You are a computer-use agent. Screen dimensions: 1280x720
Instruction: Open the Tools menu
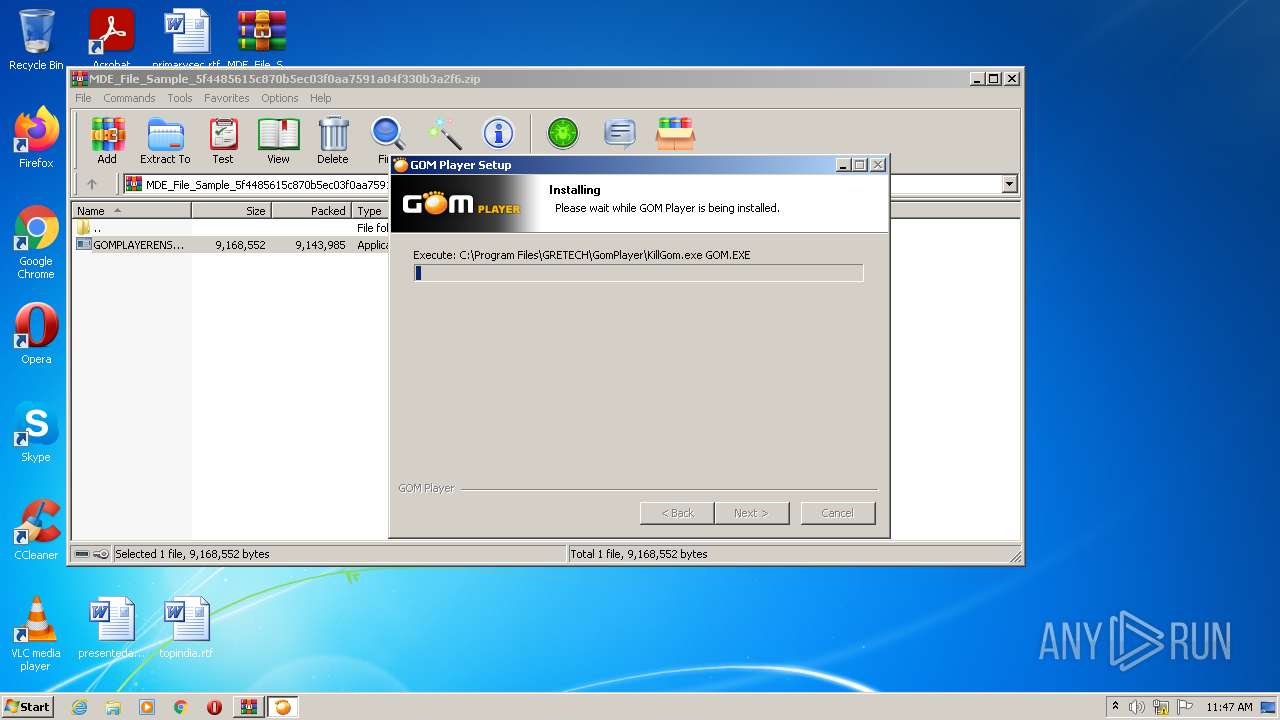click(180, 98)
